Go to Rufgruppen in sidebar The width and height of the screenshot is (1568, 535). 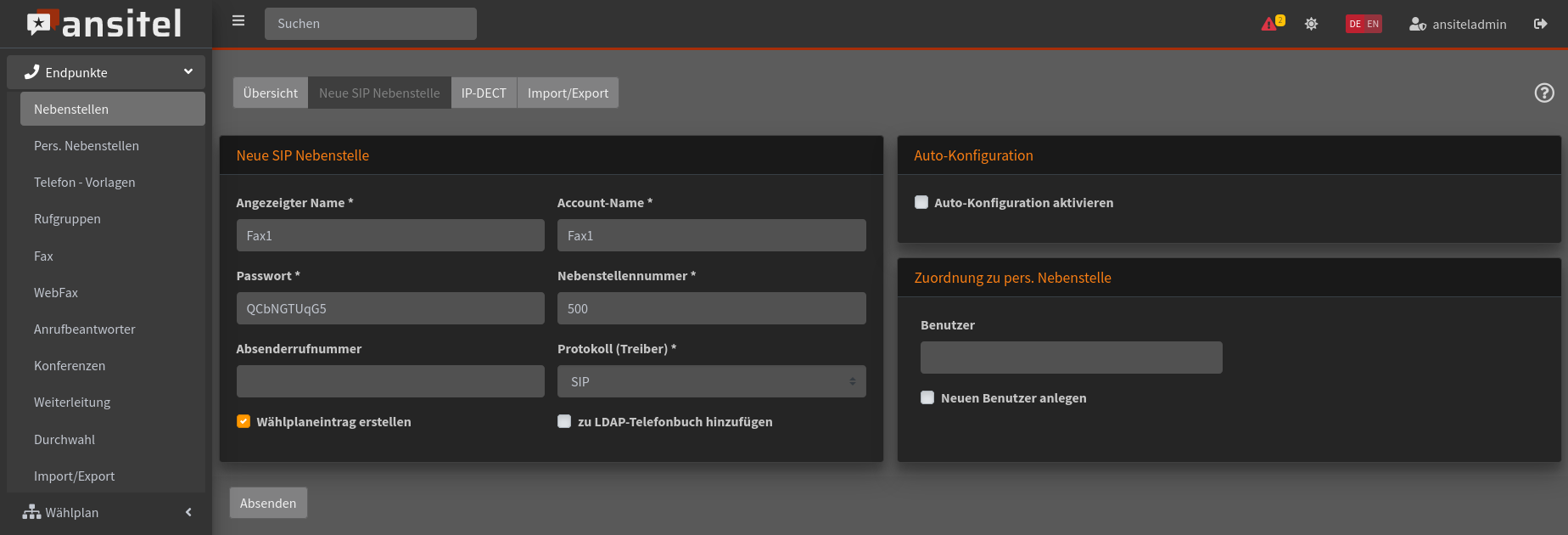[113, 218]
